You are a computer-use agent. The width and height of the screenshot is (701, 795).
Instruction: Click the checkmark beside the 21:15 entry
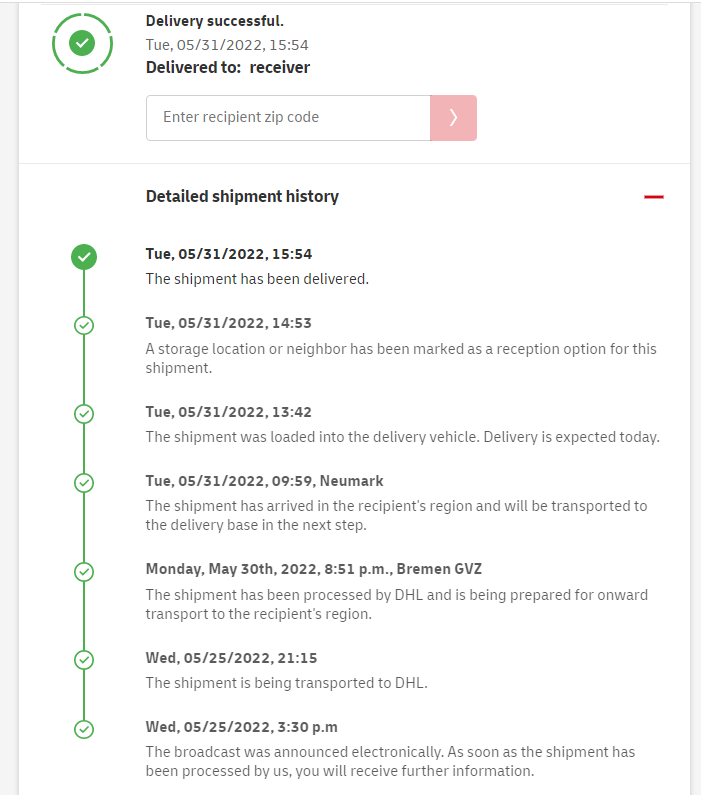tap(84, 660)
